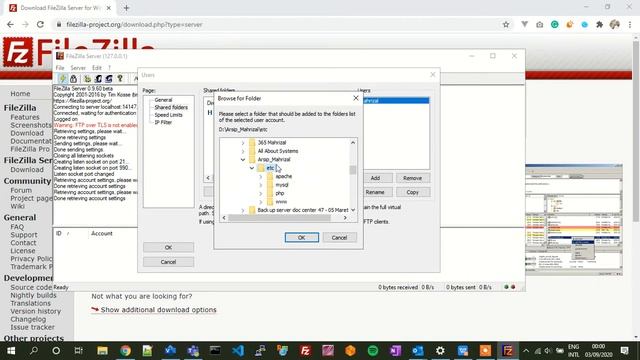Open File Explorer from the taskbar
The height and width of the screenshot is (360, 640).
click(102, 351)
